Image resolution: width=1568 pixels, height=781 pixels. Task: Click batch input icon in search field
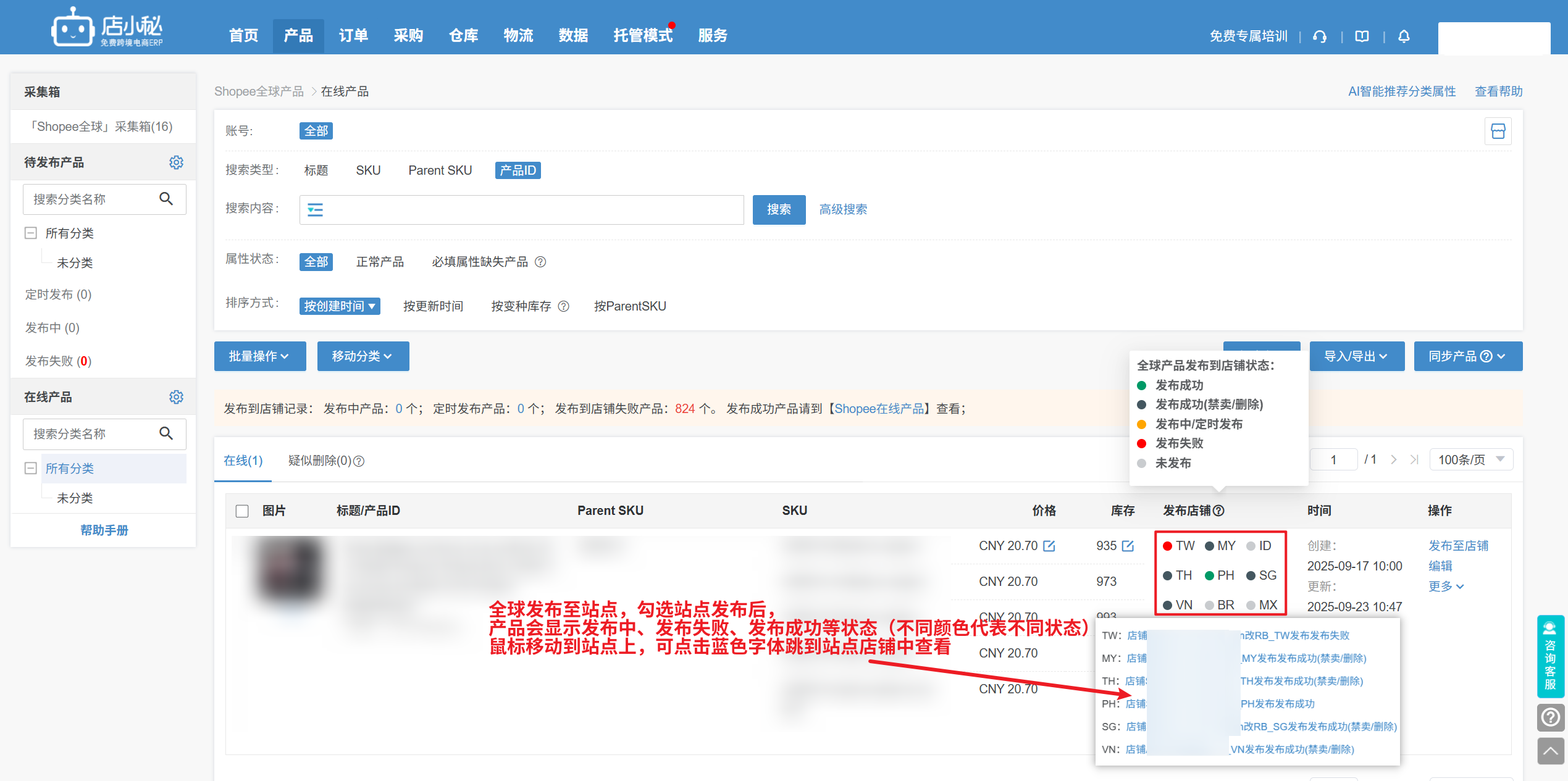[x=316, y=210]
